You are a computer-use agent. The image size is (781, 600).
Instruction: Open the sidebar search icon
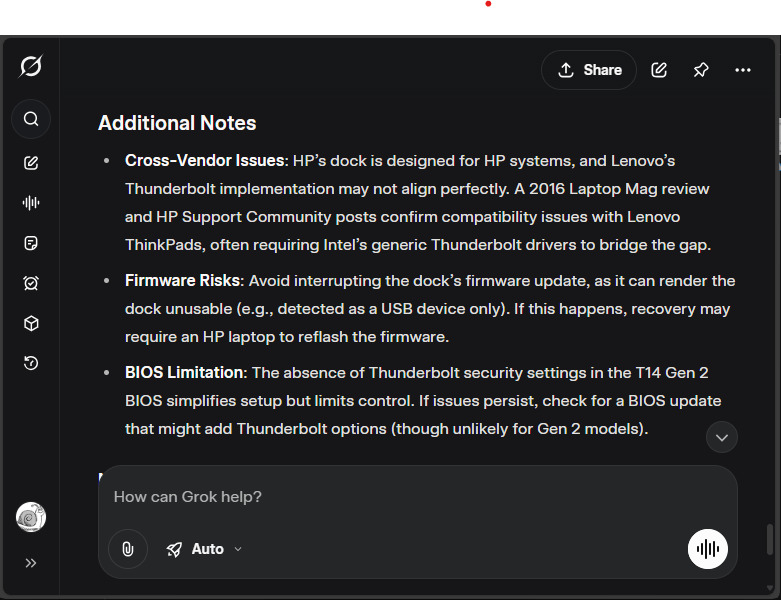point(31,119)
